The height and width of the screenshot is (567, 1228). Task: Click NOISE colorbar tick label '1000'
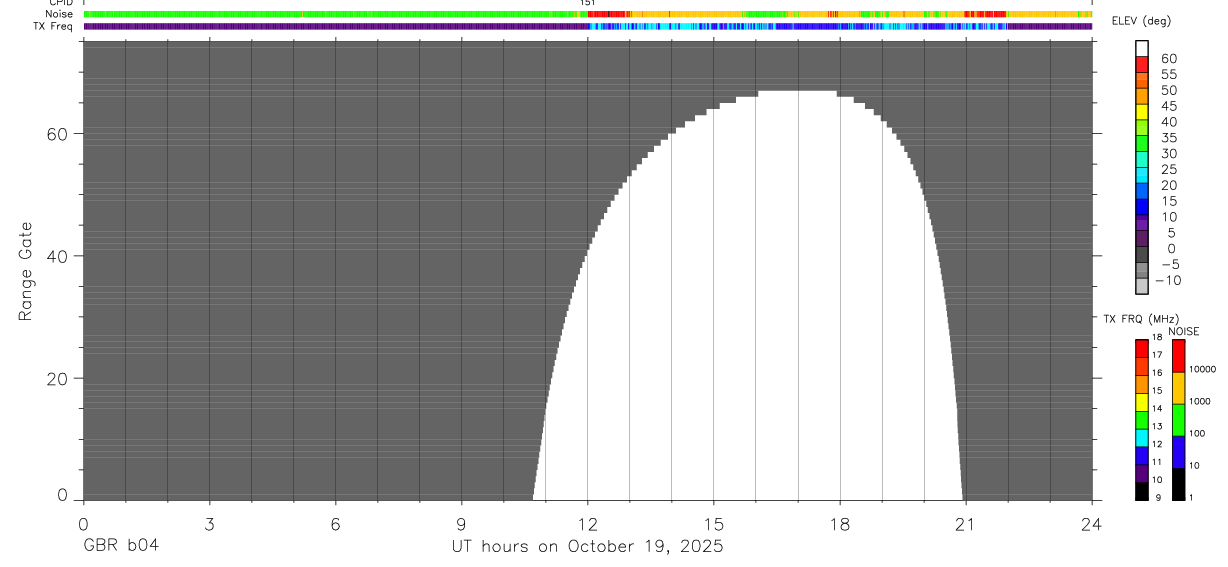click(x=1199, y=401)
